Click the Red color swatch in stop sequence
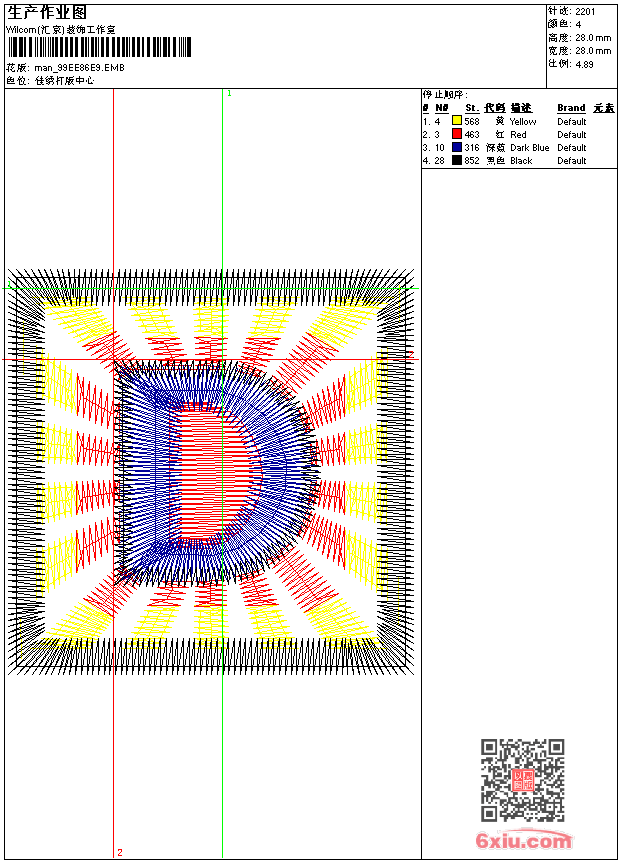 (x=456, y=133)
